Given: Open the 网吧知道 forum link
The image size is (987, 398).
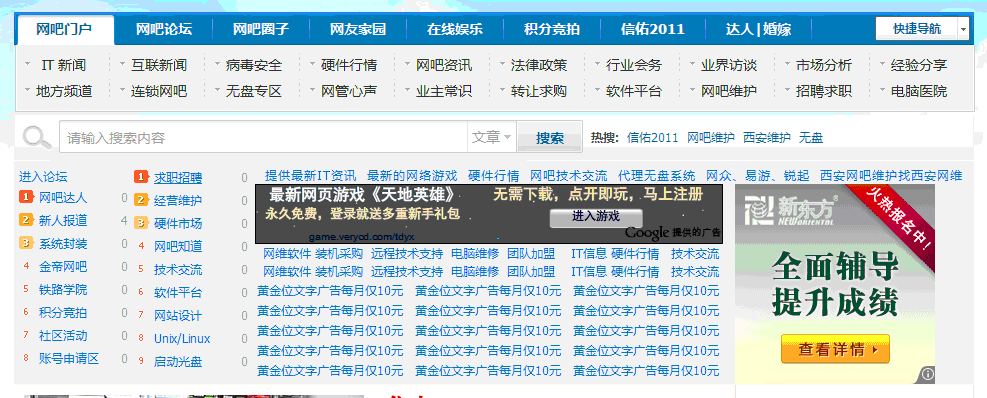Looking at the screenshot, I should [x=178, y=246].
